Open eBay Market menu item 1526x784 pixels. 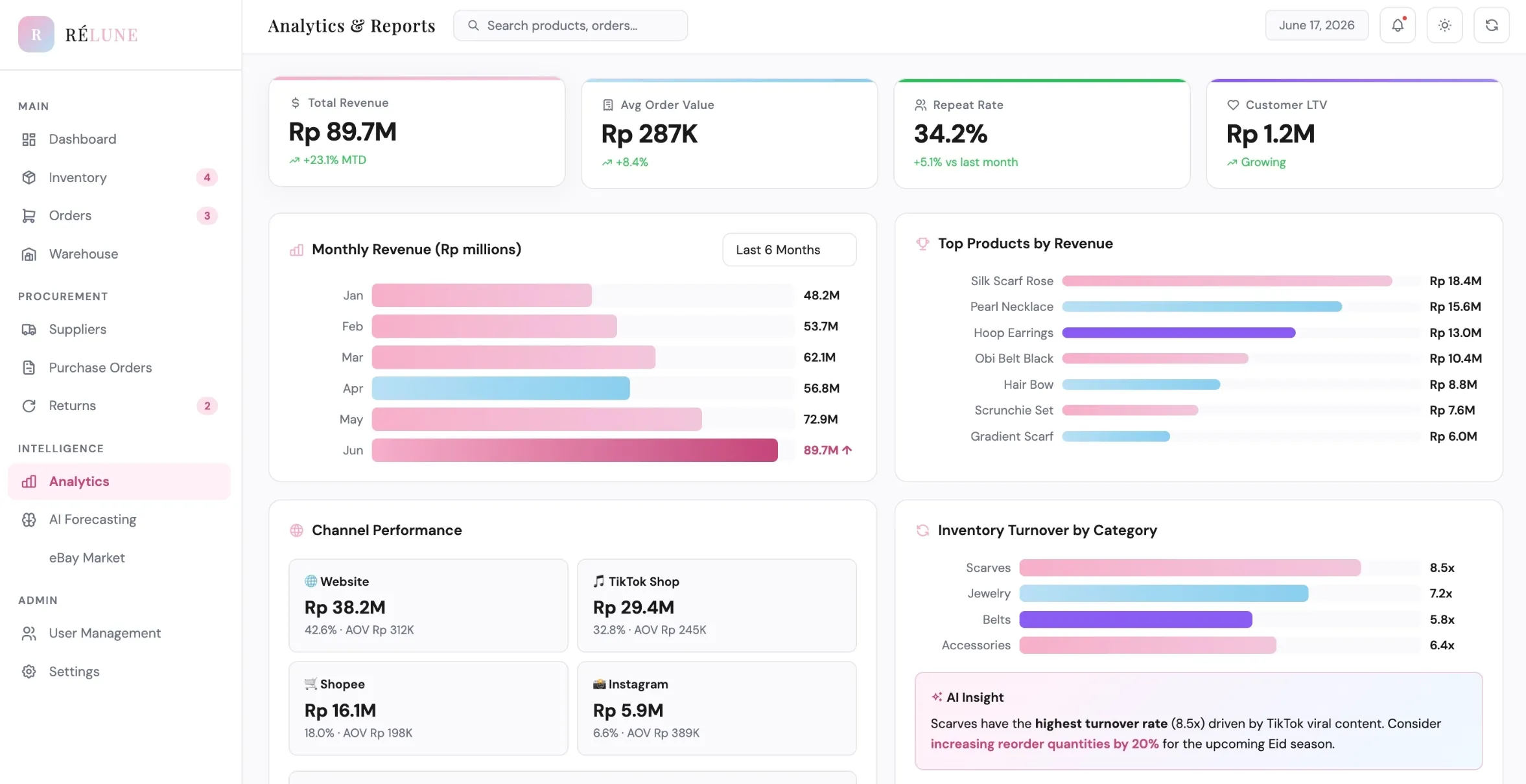point(119,558)
